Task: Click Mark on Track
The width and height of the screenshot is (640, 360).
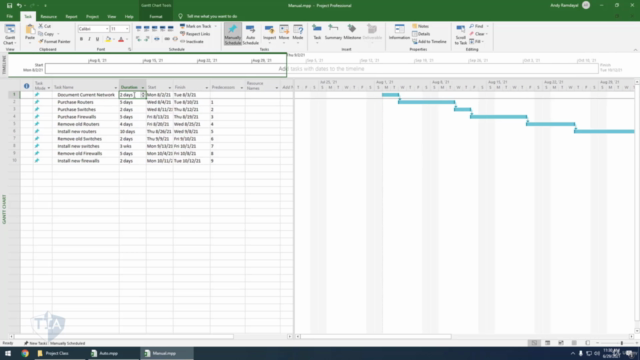Action: 196,26
